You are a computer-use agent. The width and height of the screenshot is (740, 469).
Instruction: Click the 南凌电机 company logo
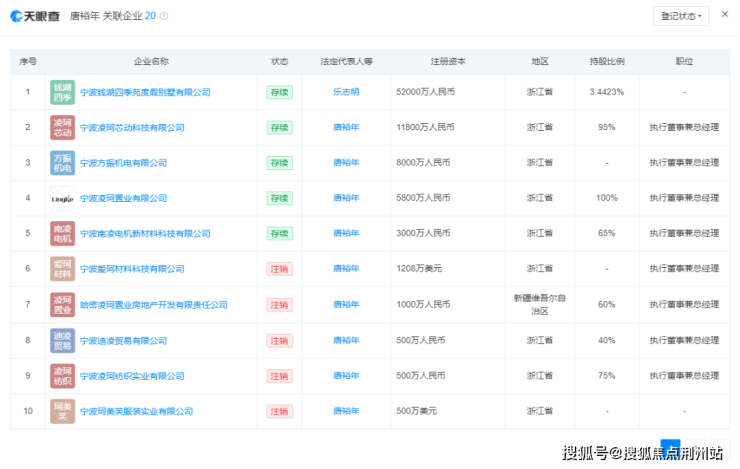click(x=62, y=234)
